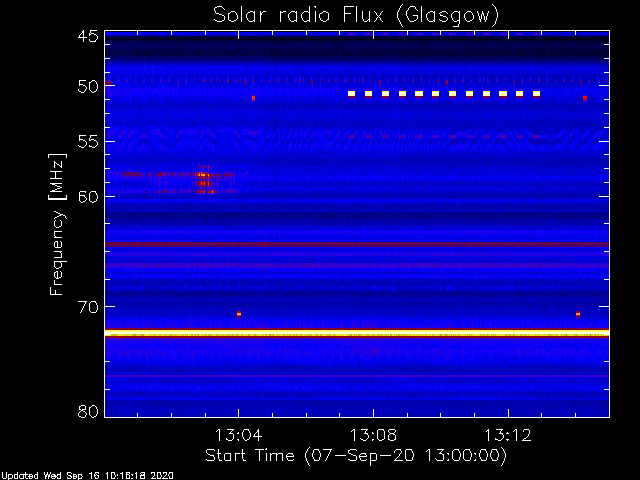This screenshot has height=480, width=640.
Task: Click the red dot at 70 MHz near 13:14
Action: 578,314
